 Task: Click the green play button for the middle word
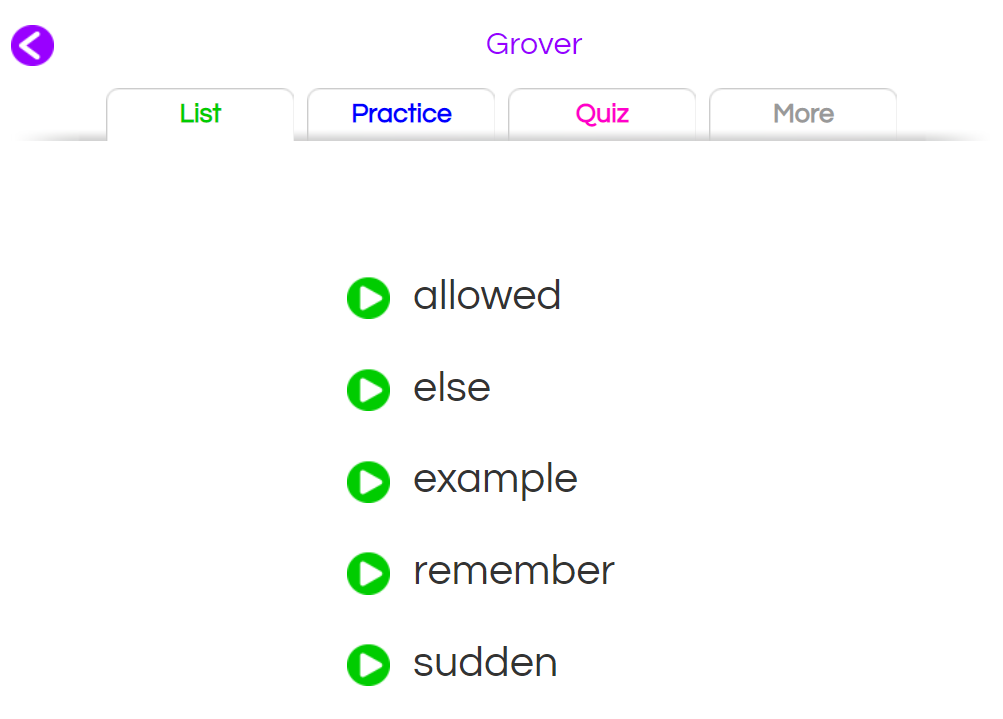[x=368, y=482]
